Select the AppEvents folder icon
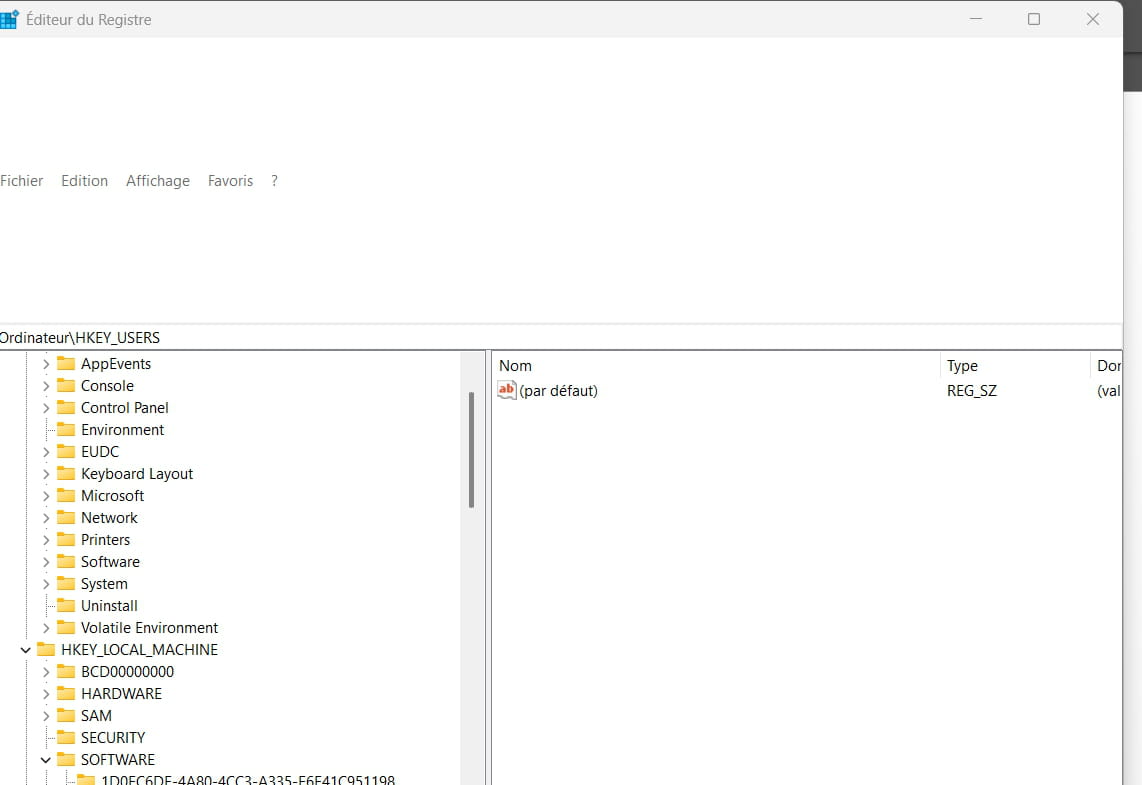The image size is (1142, 785). coord(66,364)
